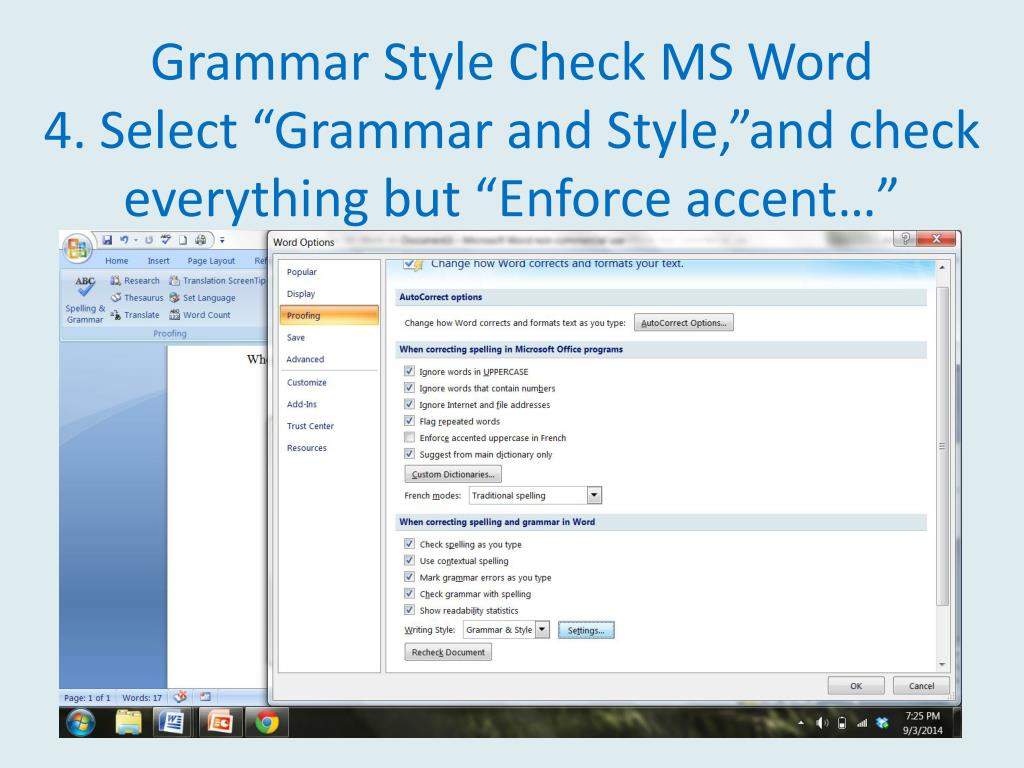Select the Proofing category
Image resolution: width=1024 pixels, height=768 pixels.
coord(329,315)
